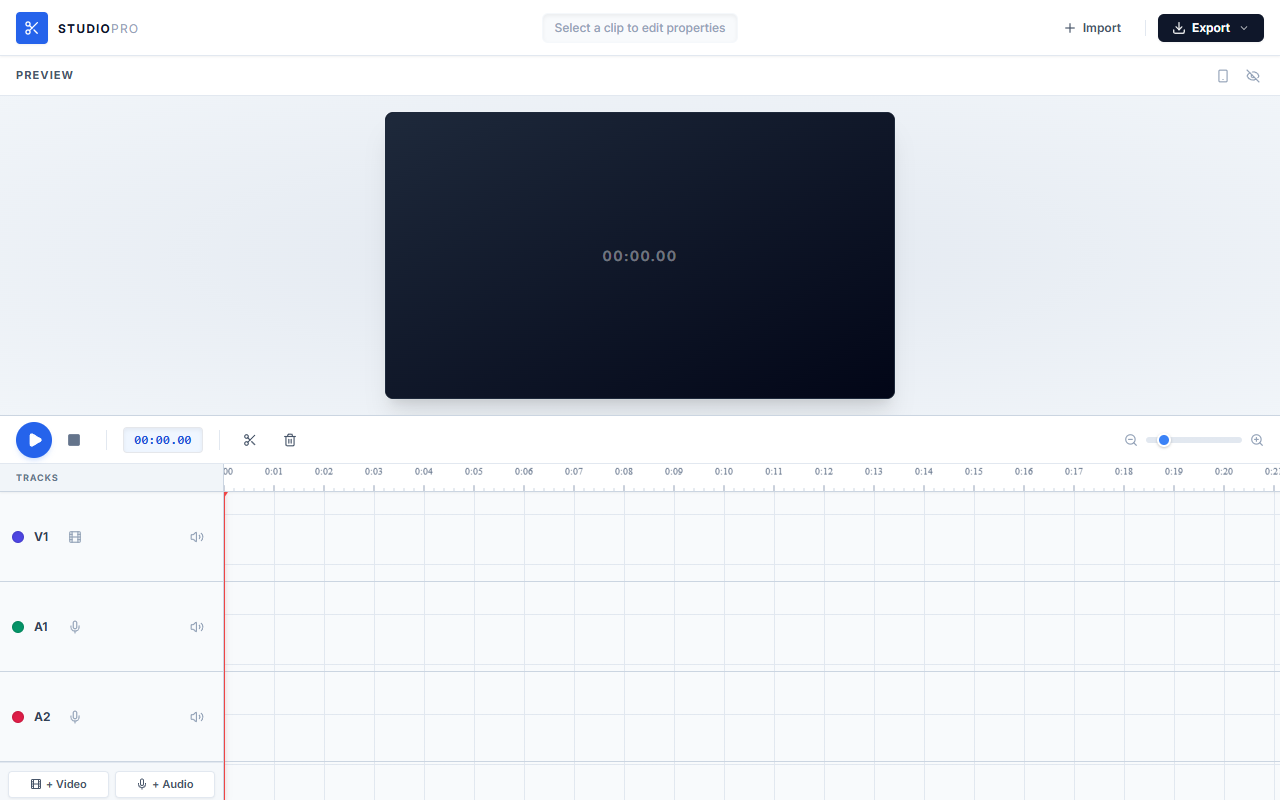
Task: Zoom in the timeline
Action: tap(1257, 440)
